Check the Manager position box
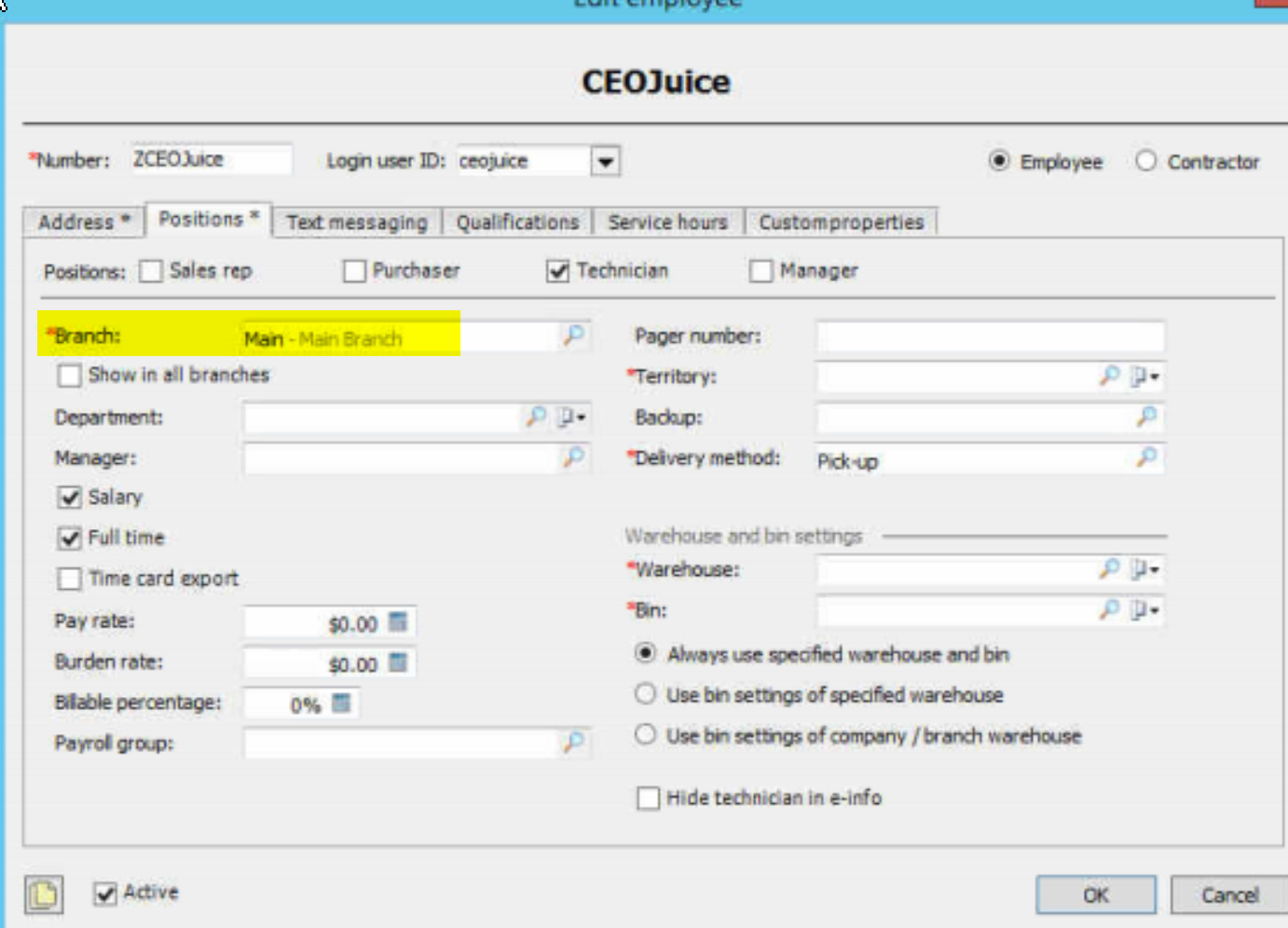1288x928 pixels. pyautogui.click(x=761, y=271)
